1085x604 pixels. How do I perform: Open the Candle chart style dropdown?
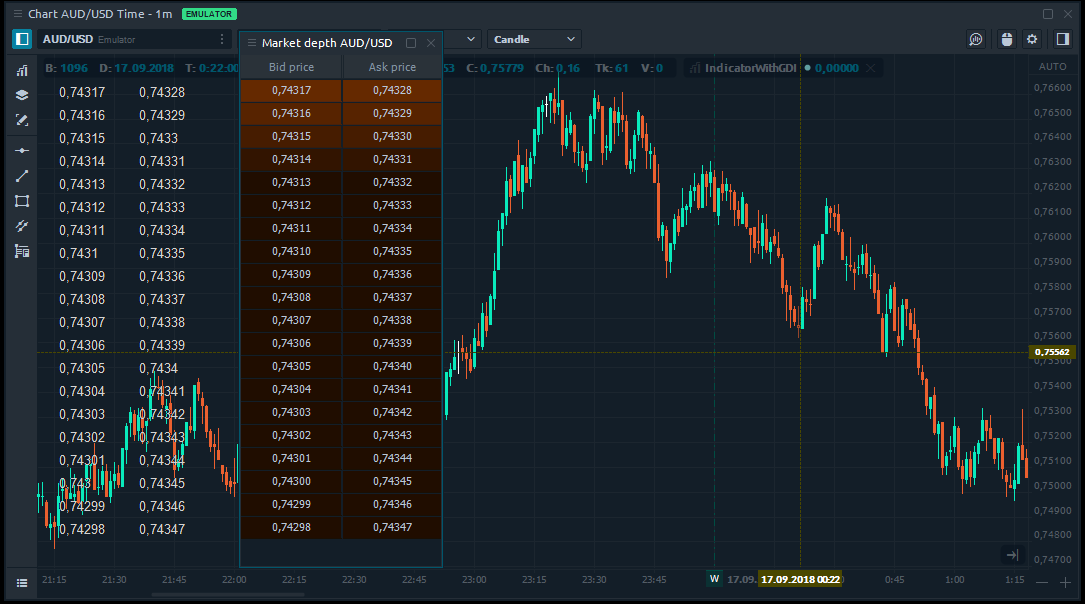pyautogui.click(x=534, y=39)
